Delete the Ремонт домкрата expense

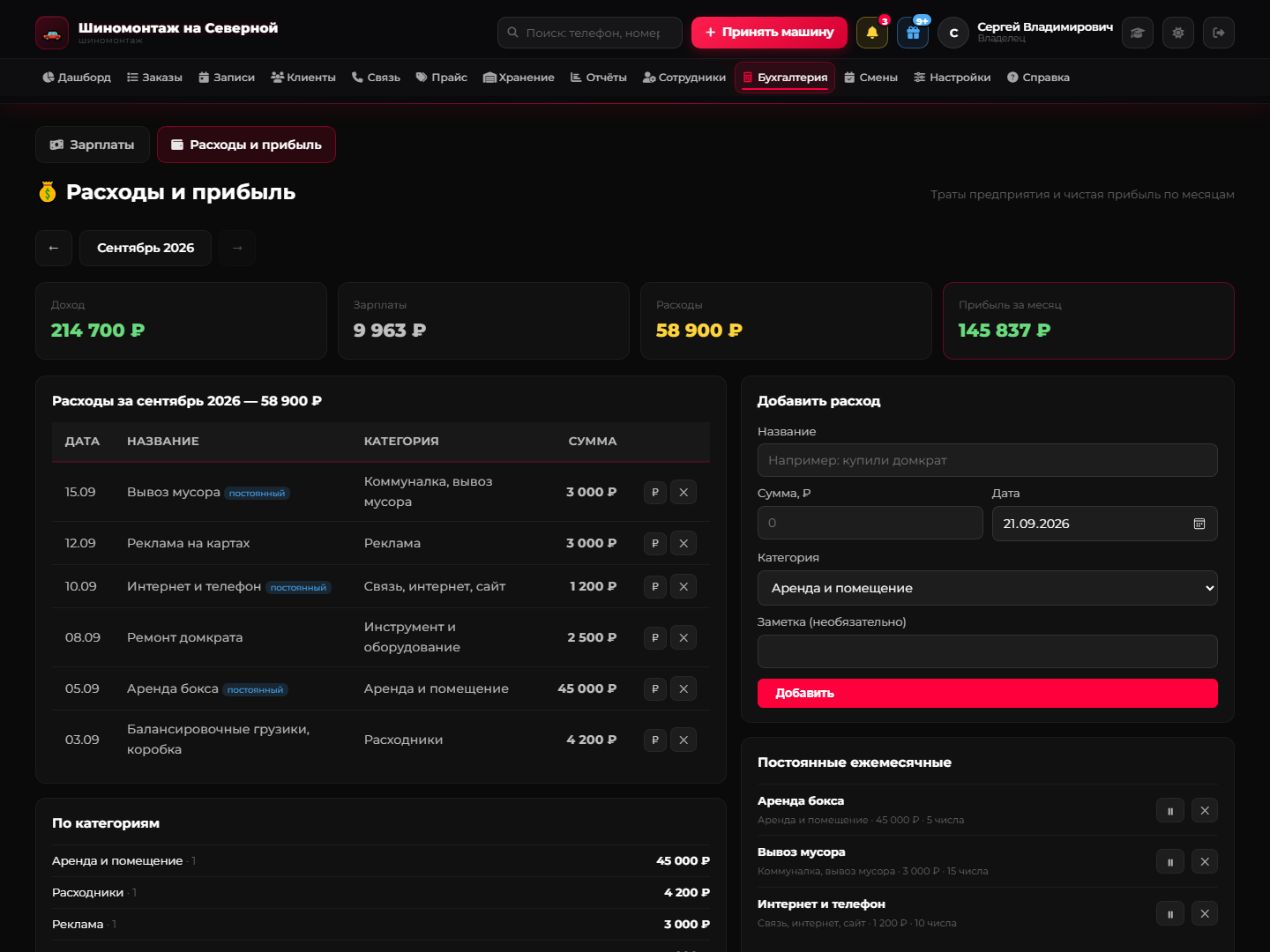(684, 637)
